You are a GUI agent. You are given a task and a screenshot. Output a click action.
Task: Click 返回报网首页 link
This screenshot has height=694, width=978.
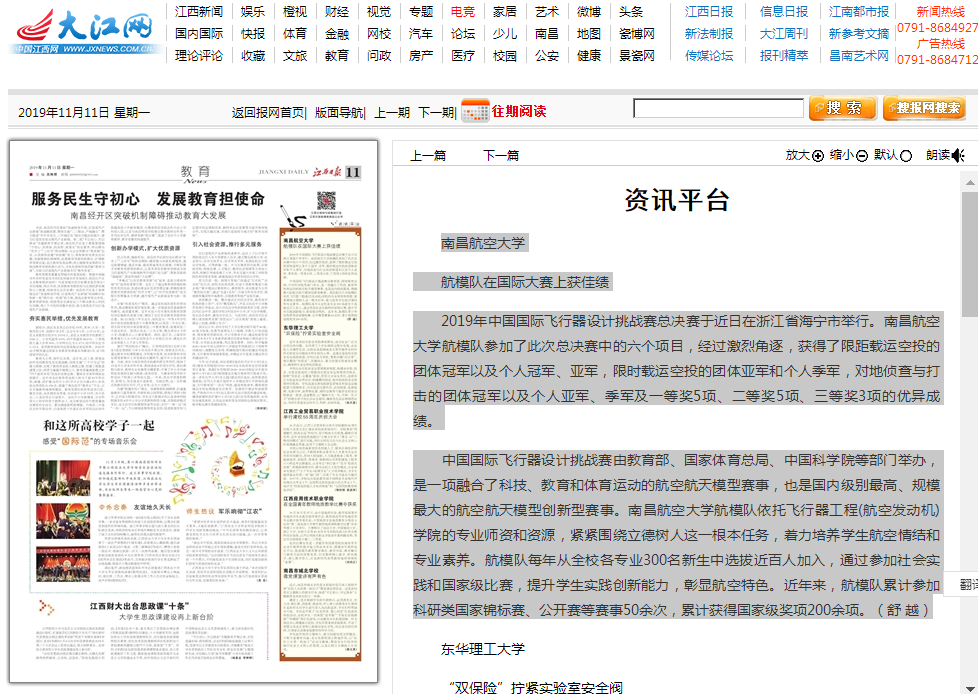(x=267, y=112)
